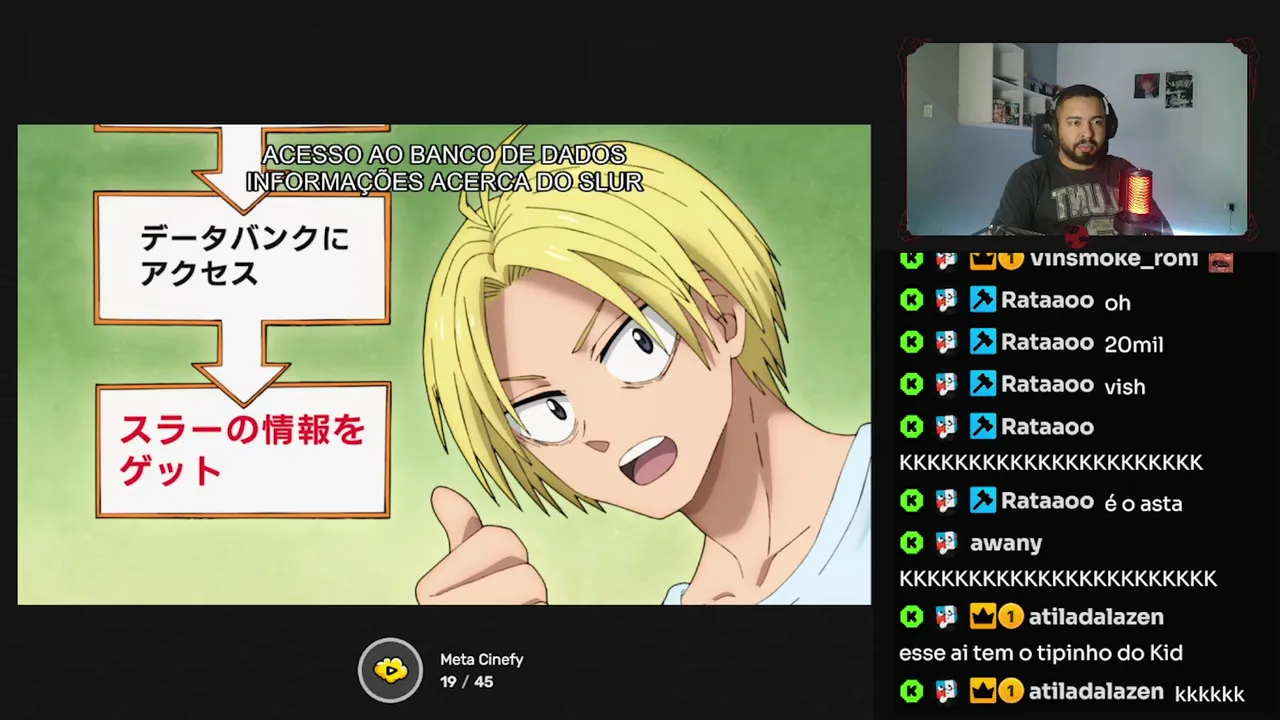Open Rataaoo's profile from the "é o asta" message

[x=1047, y=500]
